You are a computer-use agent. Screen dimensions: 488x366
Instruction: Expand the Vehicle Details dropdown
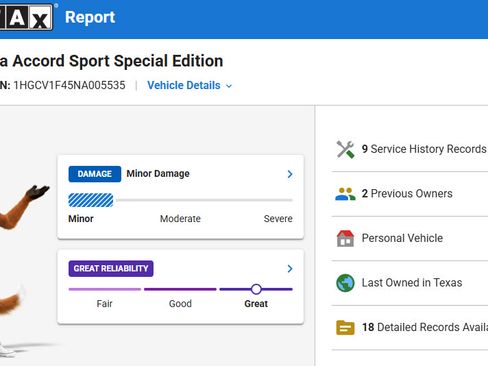coord(190,86)
